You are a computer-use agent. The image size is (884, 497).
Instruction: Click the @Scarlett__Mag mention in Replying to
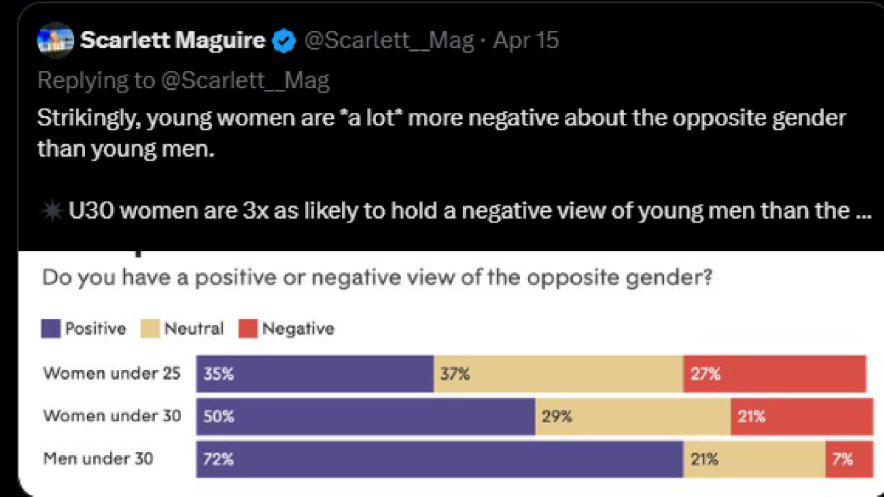pyautogui.click(x=245, y=81)
